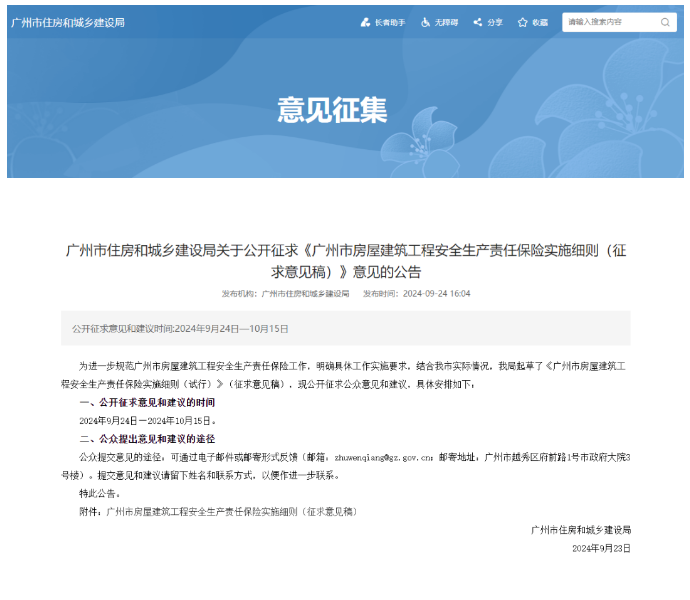Click the share icon in header
This screenshot has width=690, height=600.
click(477, 22)
